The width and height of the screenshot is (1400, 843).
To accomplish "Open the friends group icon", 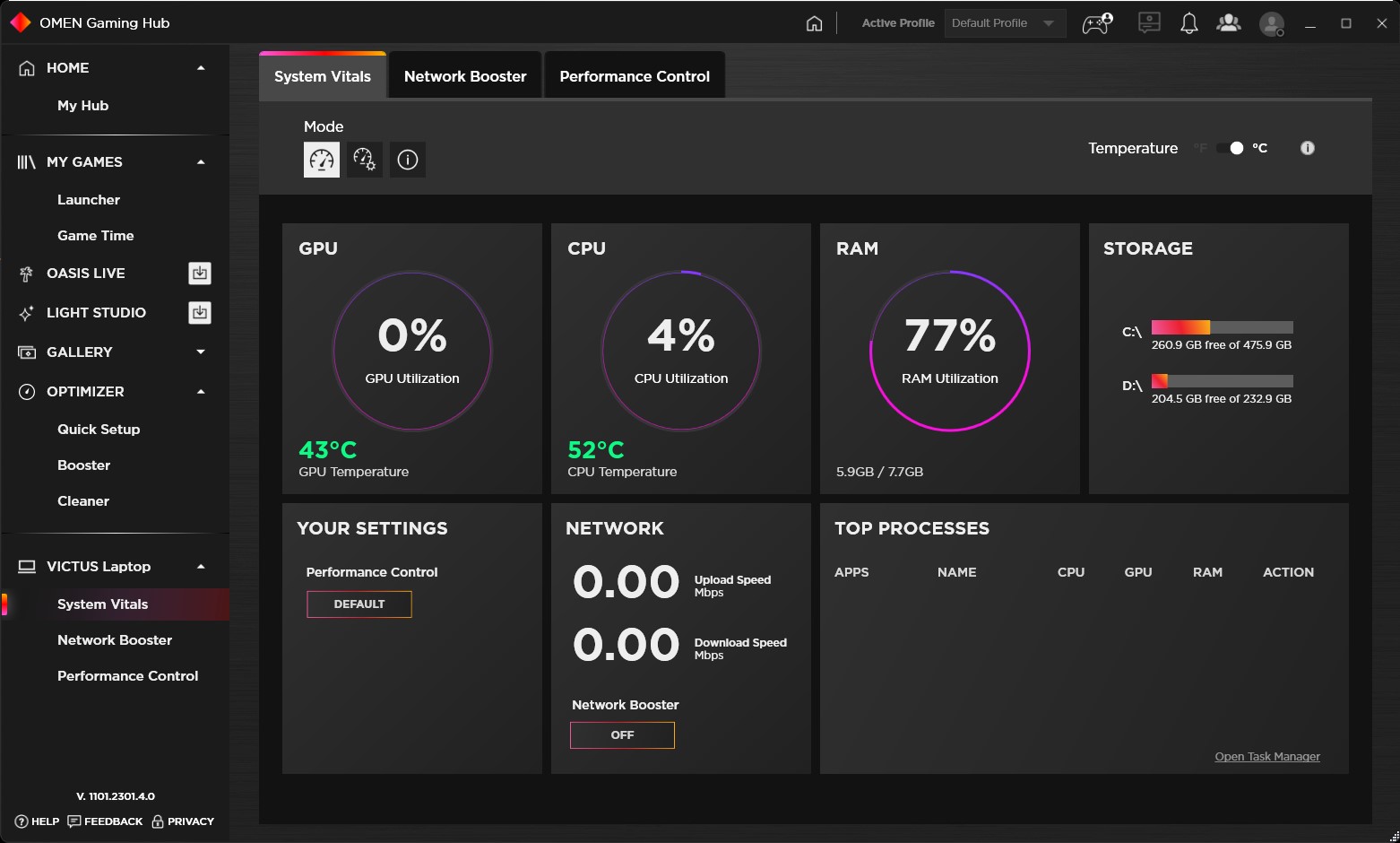I will 1229,23.
